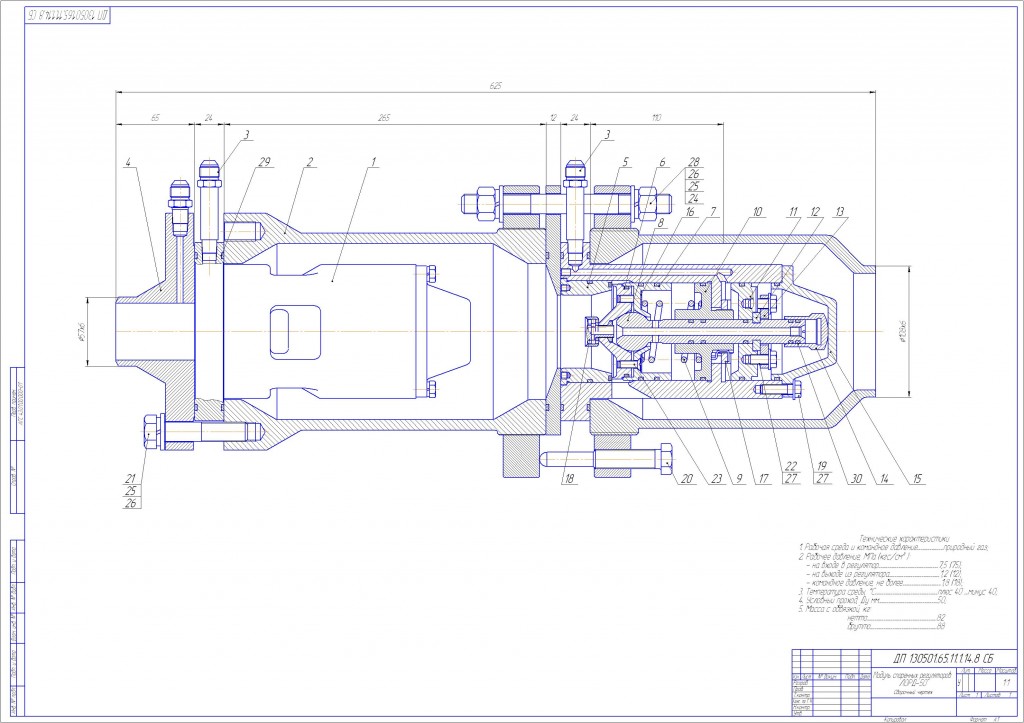Select part callout number 17
Image resolution: width=1024 pixels, height=723 pixels.
point(763,479)
